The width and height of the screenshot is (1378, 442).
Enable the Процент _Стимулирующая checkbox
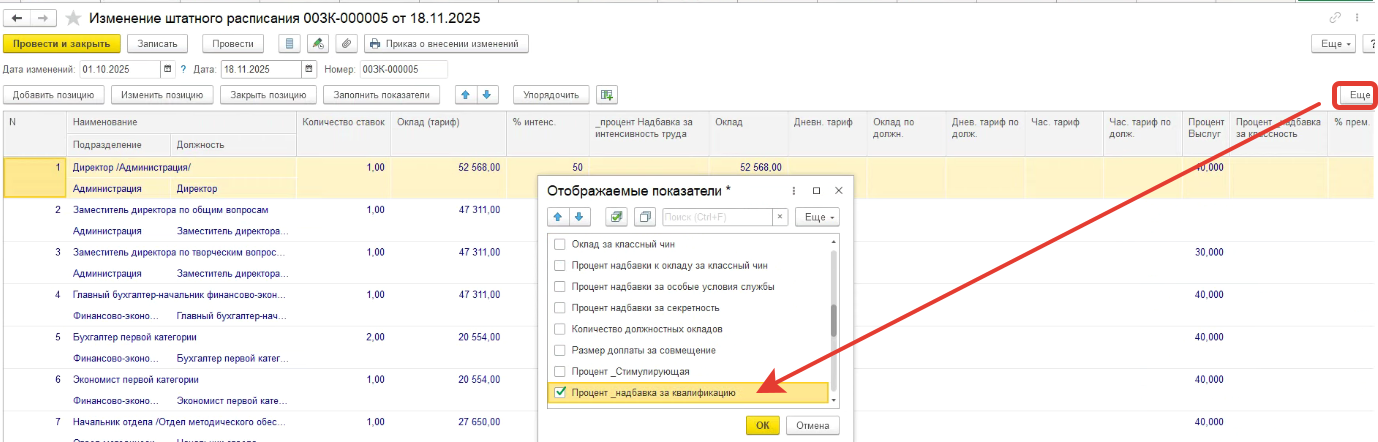(x=560, y=372)
